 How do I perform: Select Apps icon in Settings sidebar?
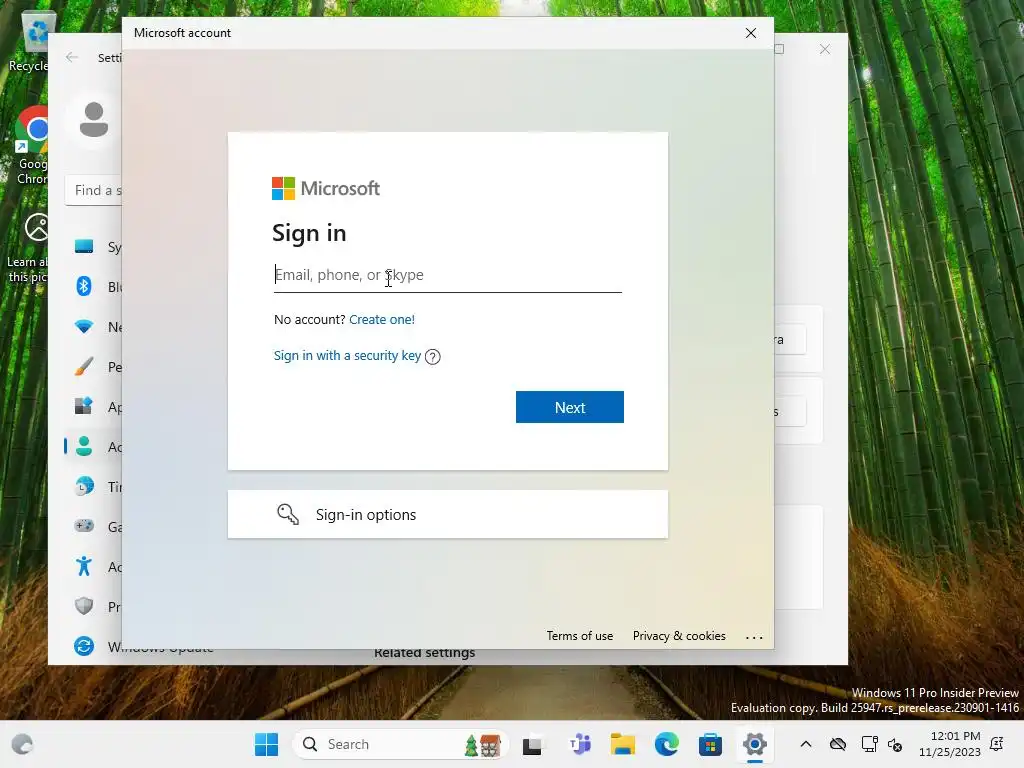[x=84, y=406]
